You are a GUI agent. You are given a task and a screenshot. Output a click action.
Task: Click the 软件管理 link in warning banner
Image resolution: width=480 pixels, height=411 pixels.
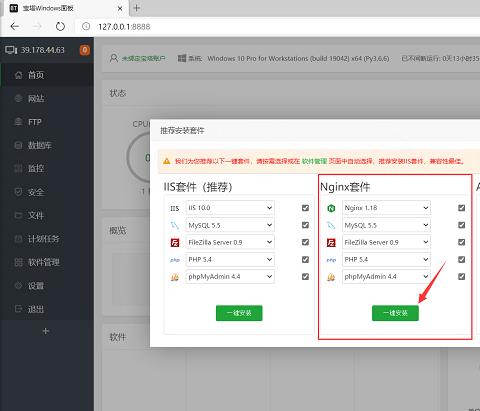click(314, 161)
